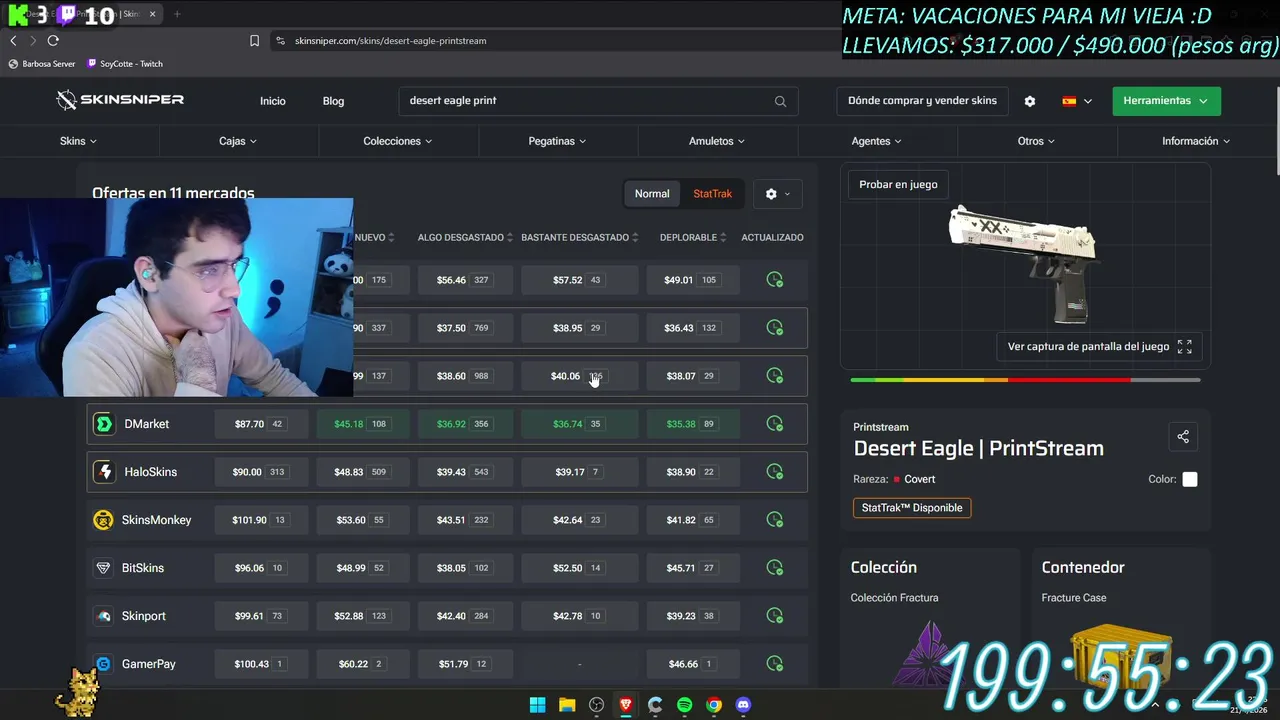Click updated clock icon in BitSkins row

point(774,568)
